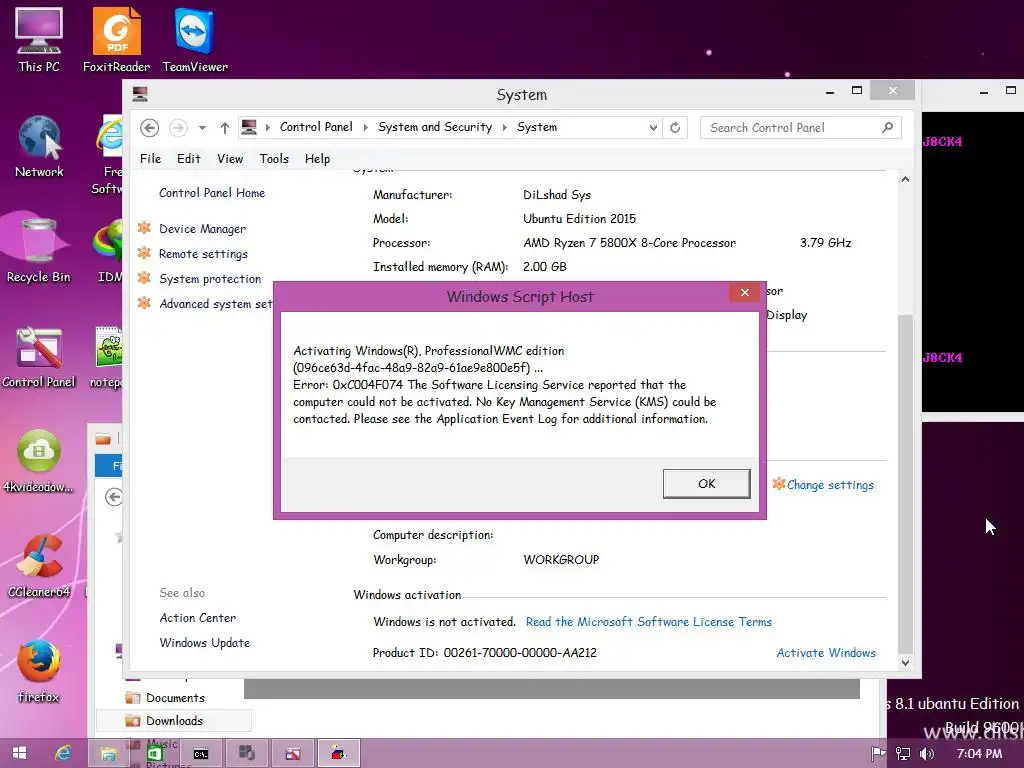The width and height of the screenshot is (1024, 768).
Task: Open System protection link
Action: coord(210,279)
